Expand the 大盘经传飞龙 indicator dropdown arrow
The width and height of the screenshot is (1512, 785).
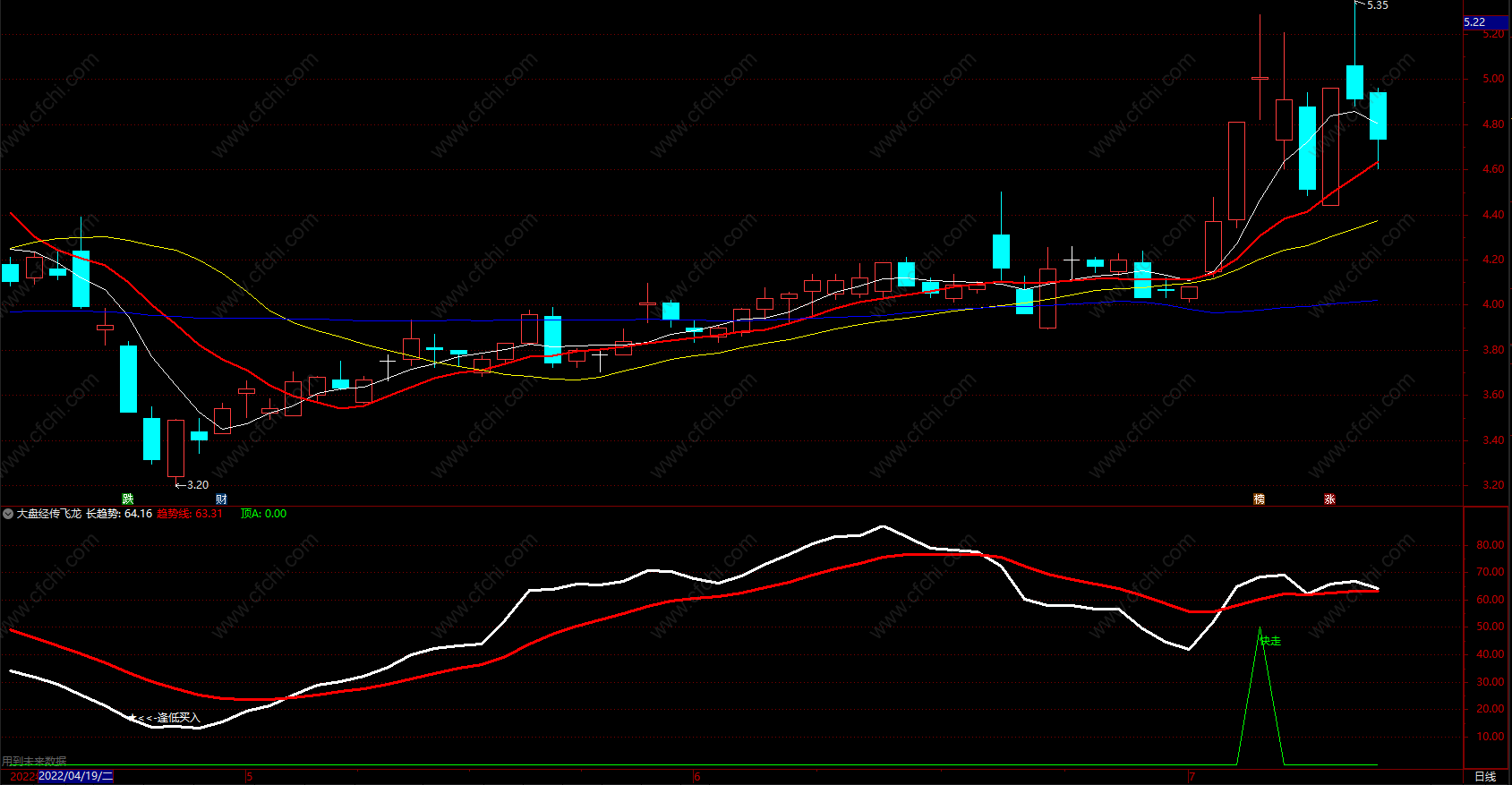(8, 514)
